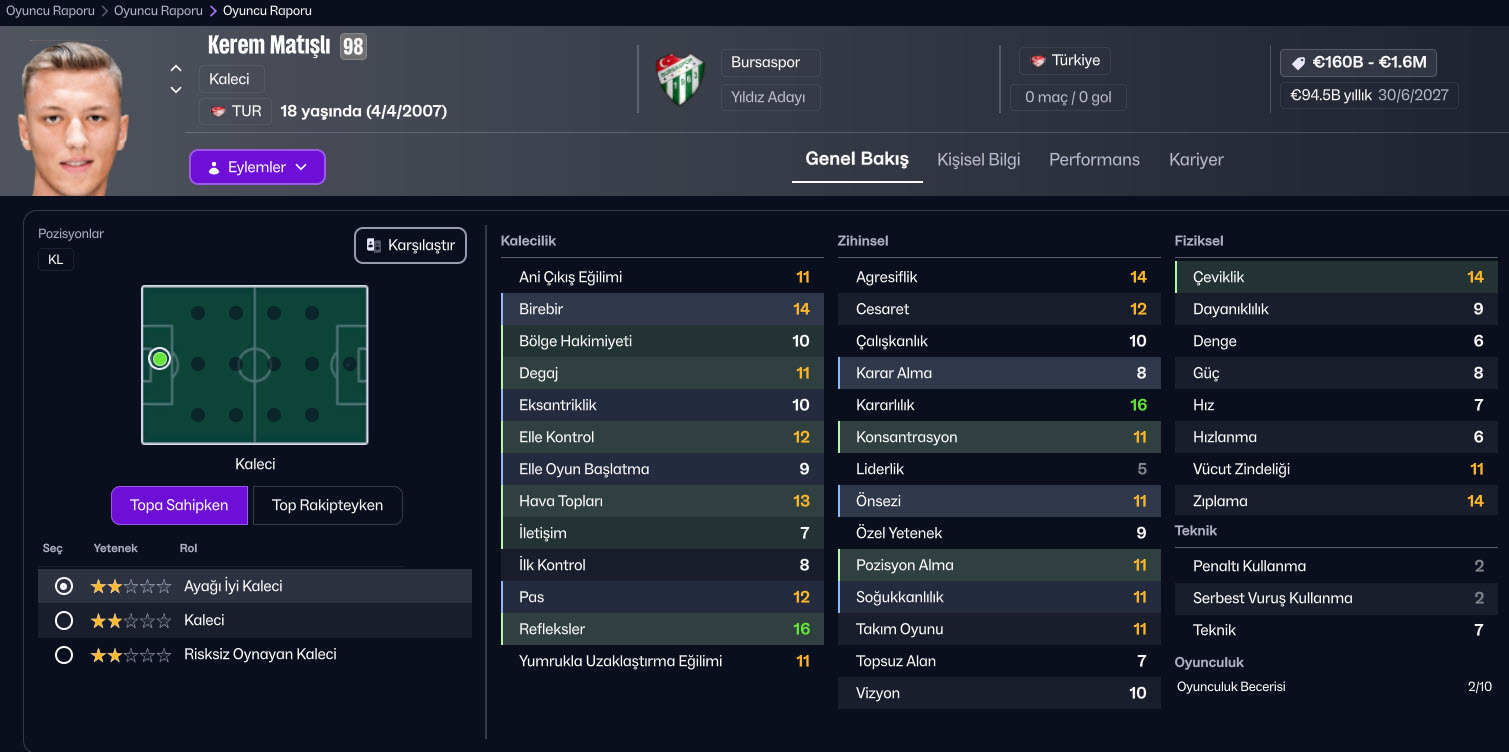Open the Eylemler actions dropdown
1509x752 pixels.
coord(257,167)
